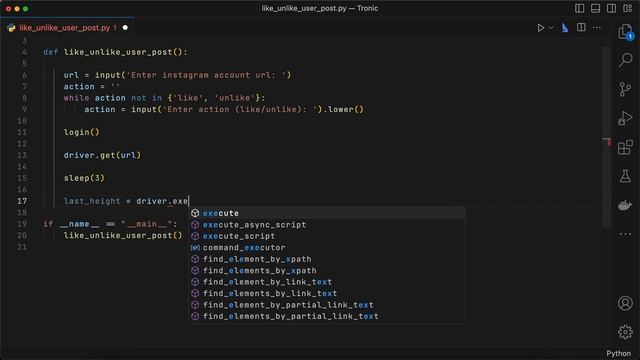This screenshot has width=640, height=360.
Task: Split the editor to the right
Action: 581,27
